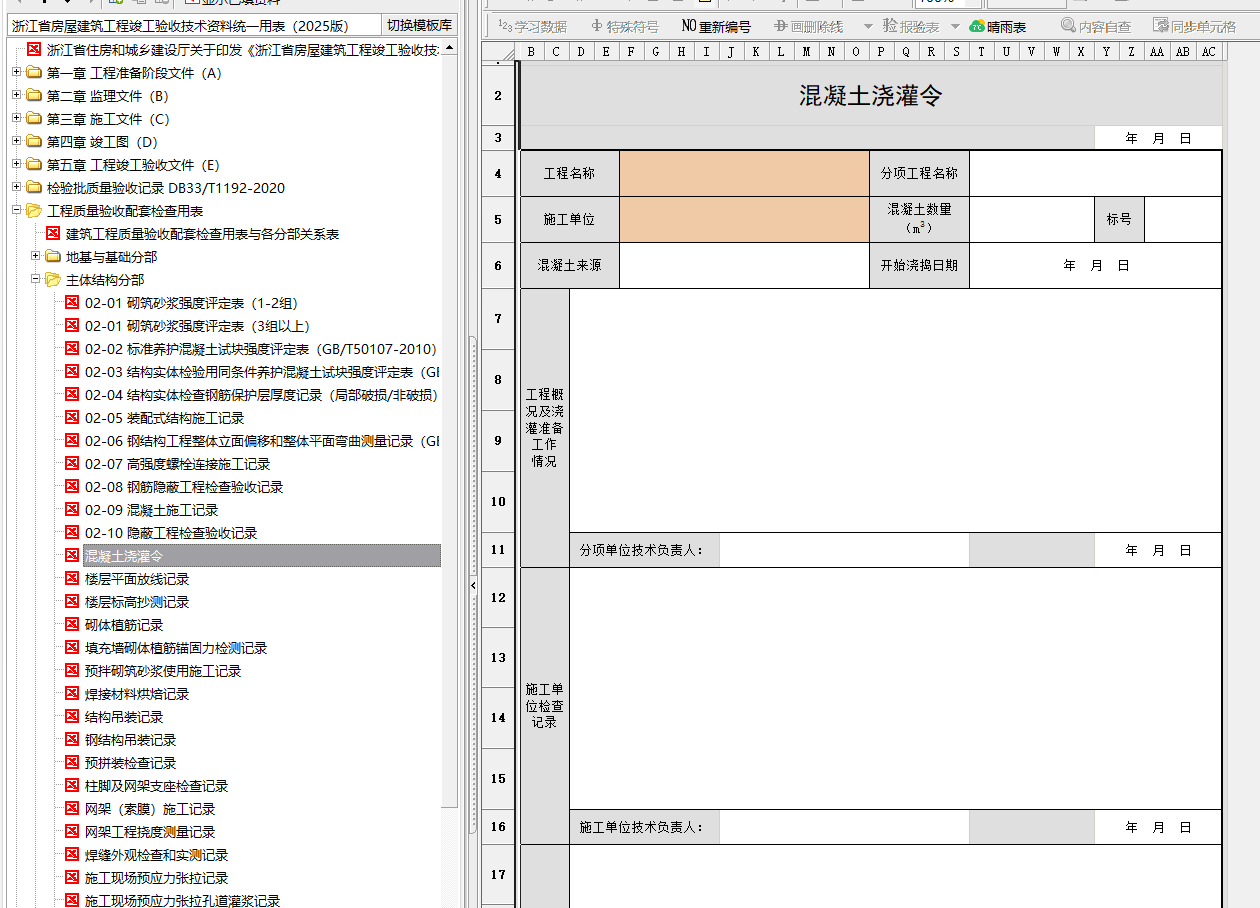The height and width of the screenshot is (908, 1260).
Task: Click tree panel scrollbar up arrow
Action: (450, 48)
